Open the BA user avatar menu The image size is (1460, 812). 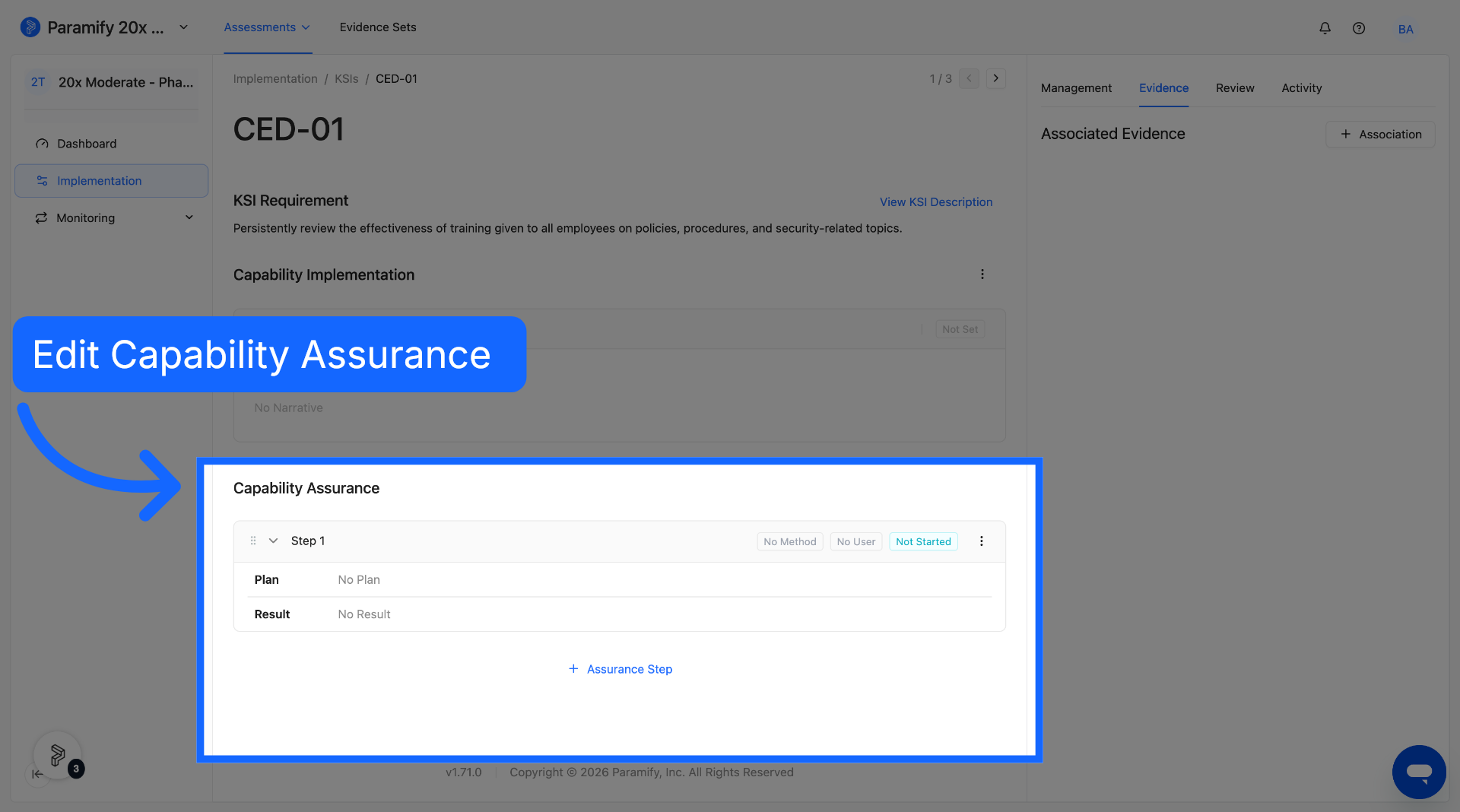point(1405,29)
